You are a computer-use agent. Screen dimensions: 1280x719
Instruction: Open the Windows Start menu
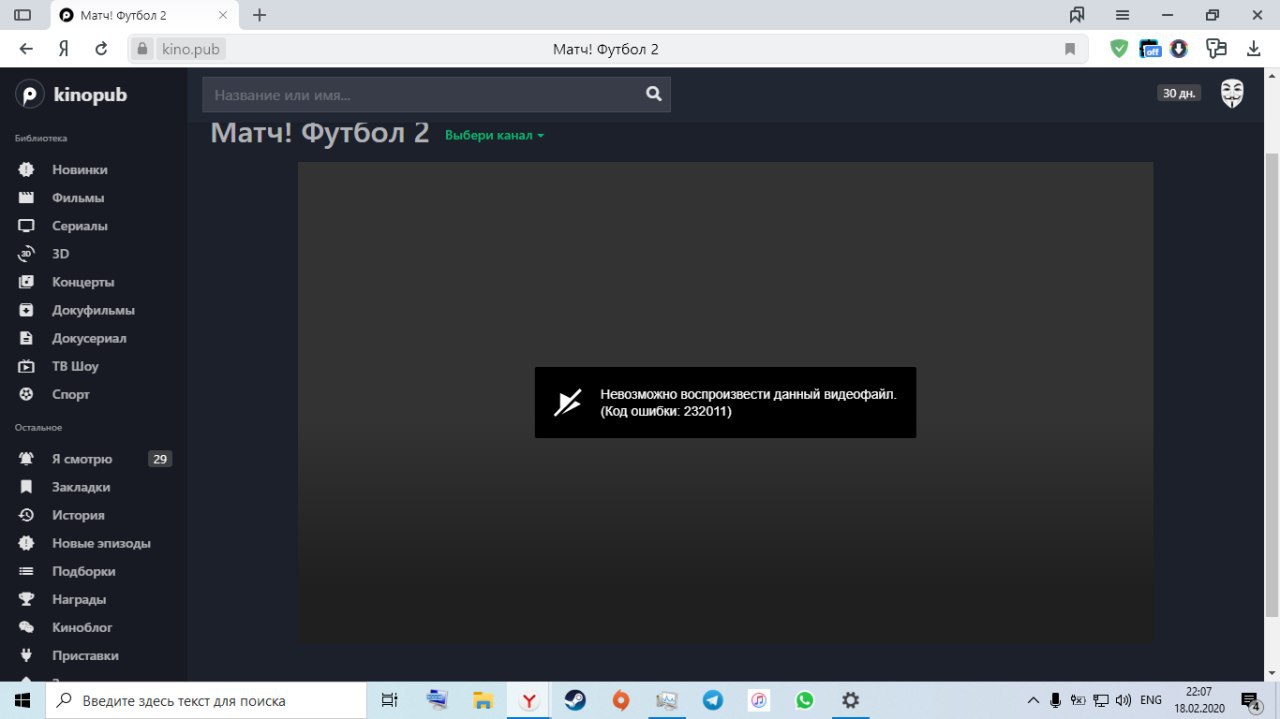pos(22,700)
